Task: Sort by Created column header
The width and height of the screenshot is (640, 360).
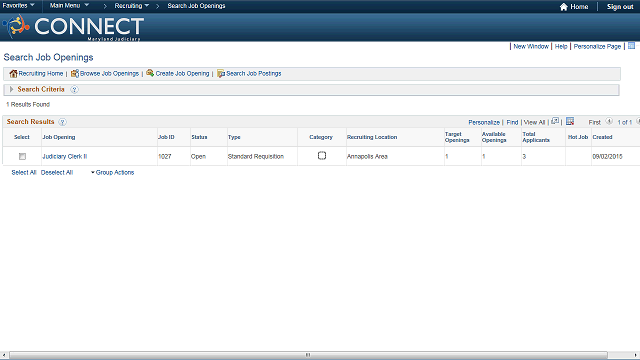Action: (602, 137)
